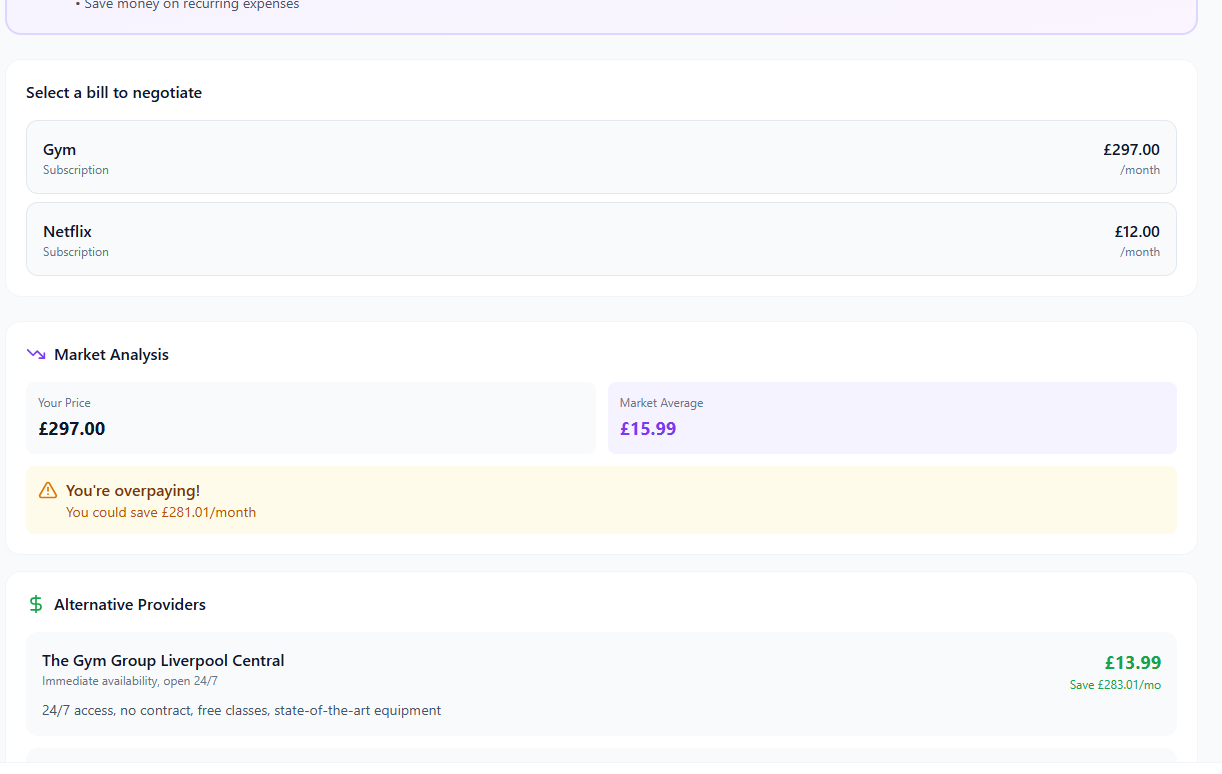Select the Gym subscription bill
1222x774 pixels.
click(x=600, y=157)
